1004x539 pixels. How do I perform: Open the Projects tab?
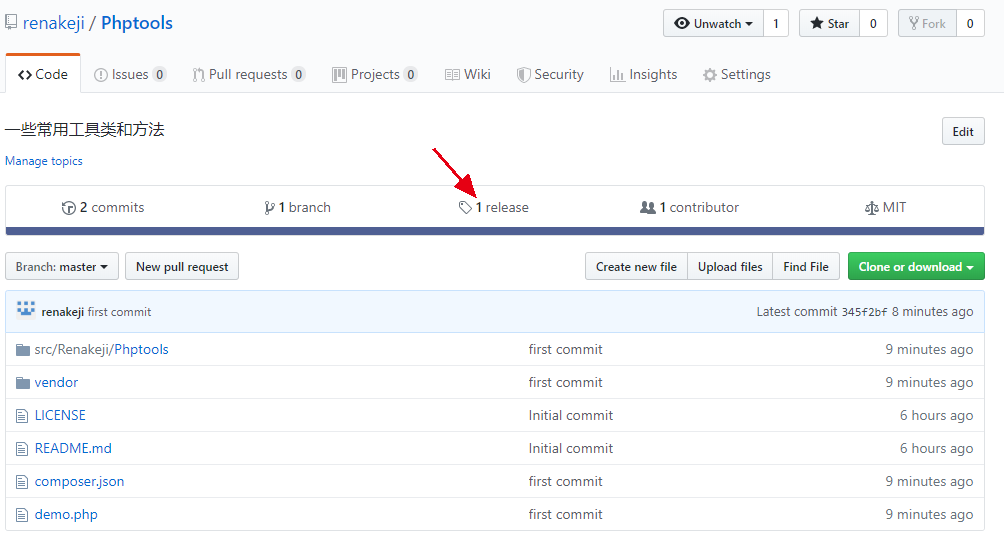(375, 74)
